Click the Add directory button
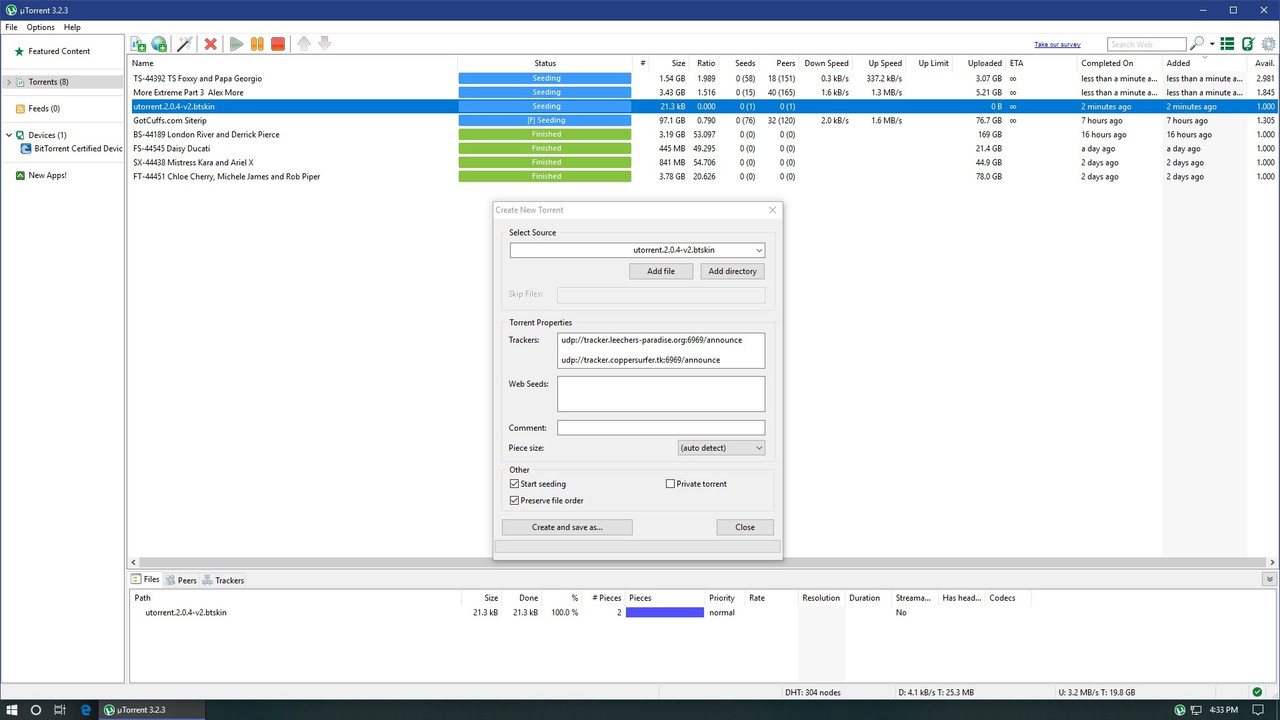The height and width of the screenshot is (720, 1280). point(733,271)
